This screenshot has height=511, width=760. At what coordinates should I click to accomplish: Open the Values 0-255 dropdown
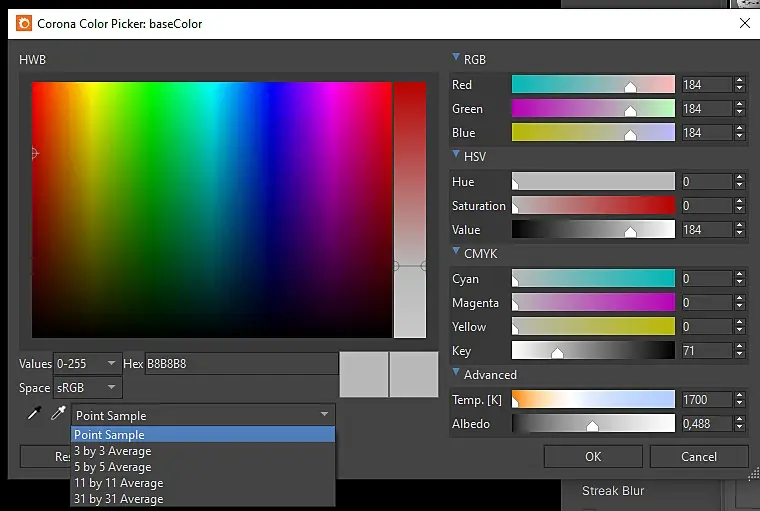pyautogui.click(x=88, y=364)
